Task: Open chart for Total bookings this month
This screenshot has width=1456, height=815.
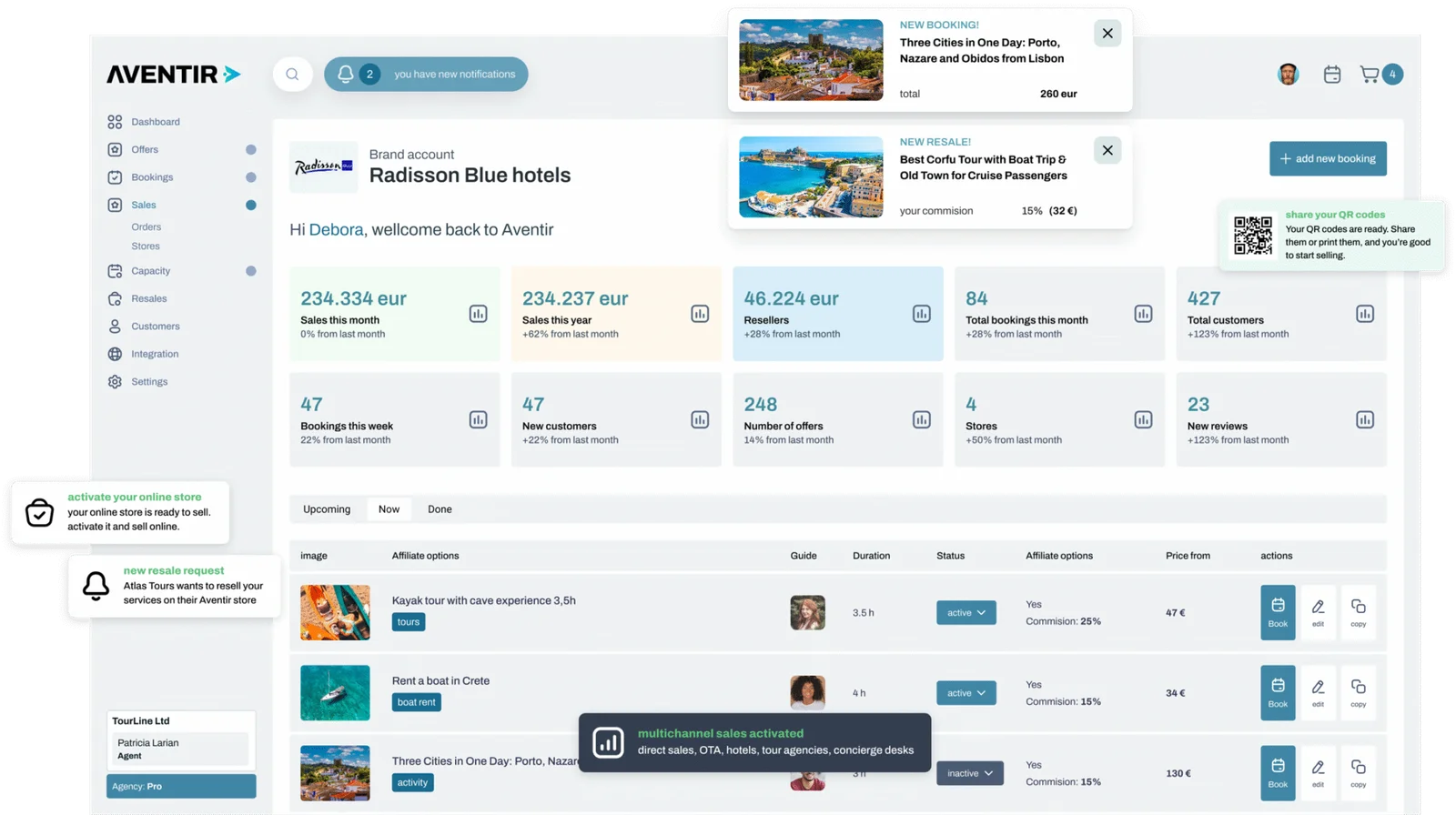Action: point(1143,314)
